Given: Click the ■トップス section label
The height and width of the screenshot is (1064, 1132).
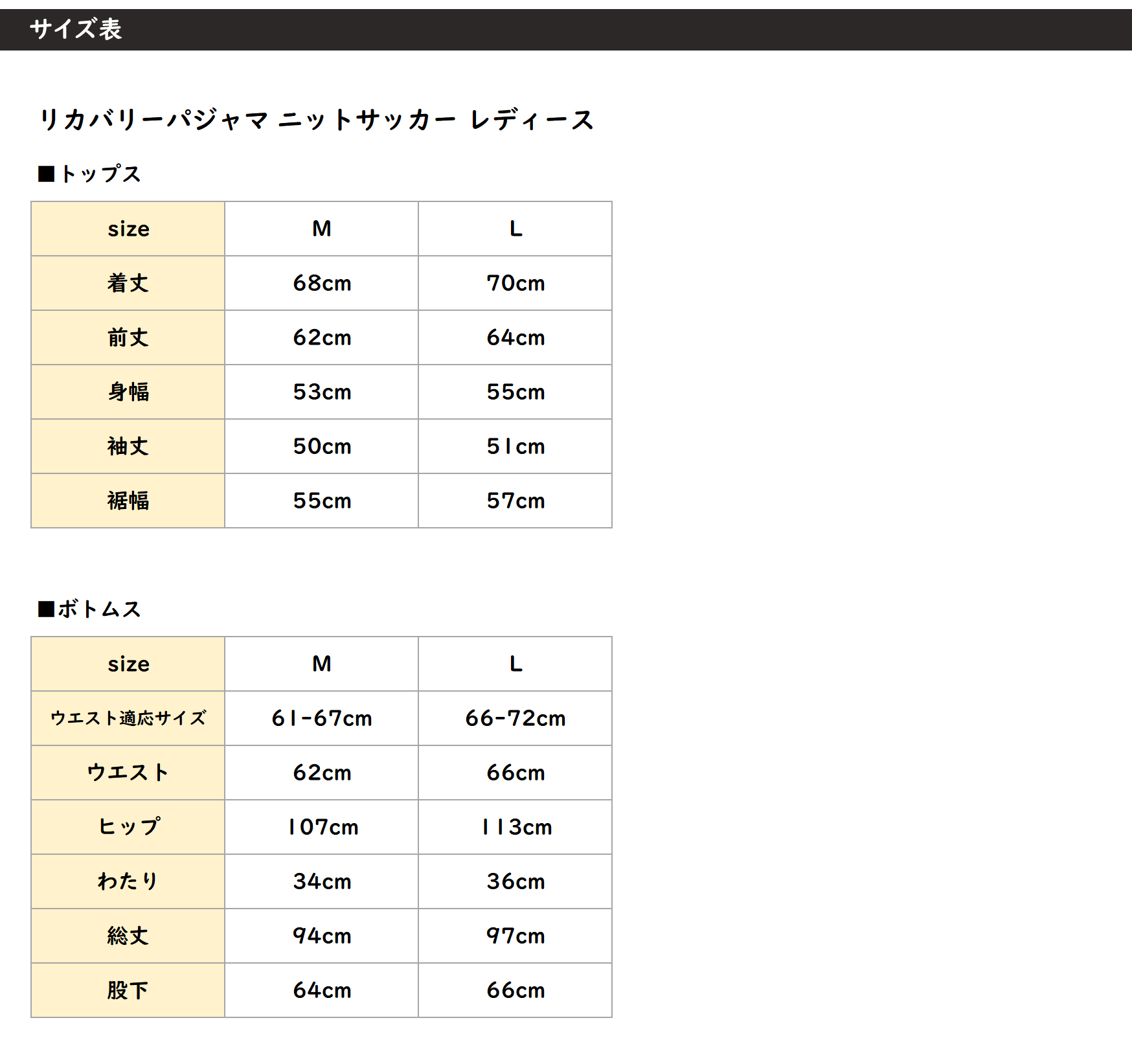Looking at the screenshot, I should click(89, 174).
